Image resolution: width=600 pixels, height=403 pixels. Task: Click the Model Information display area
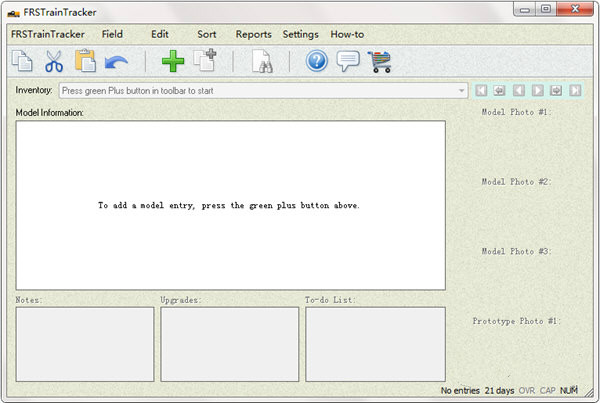[230, 205]
